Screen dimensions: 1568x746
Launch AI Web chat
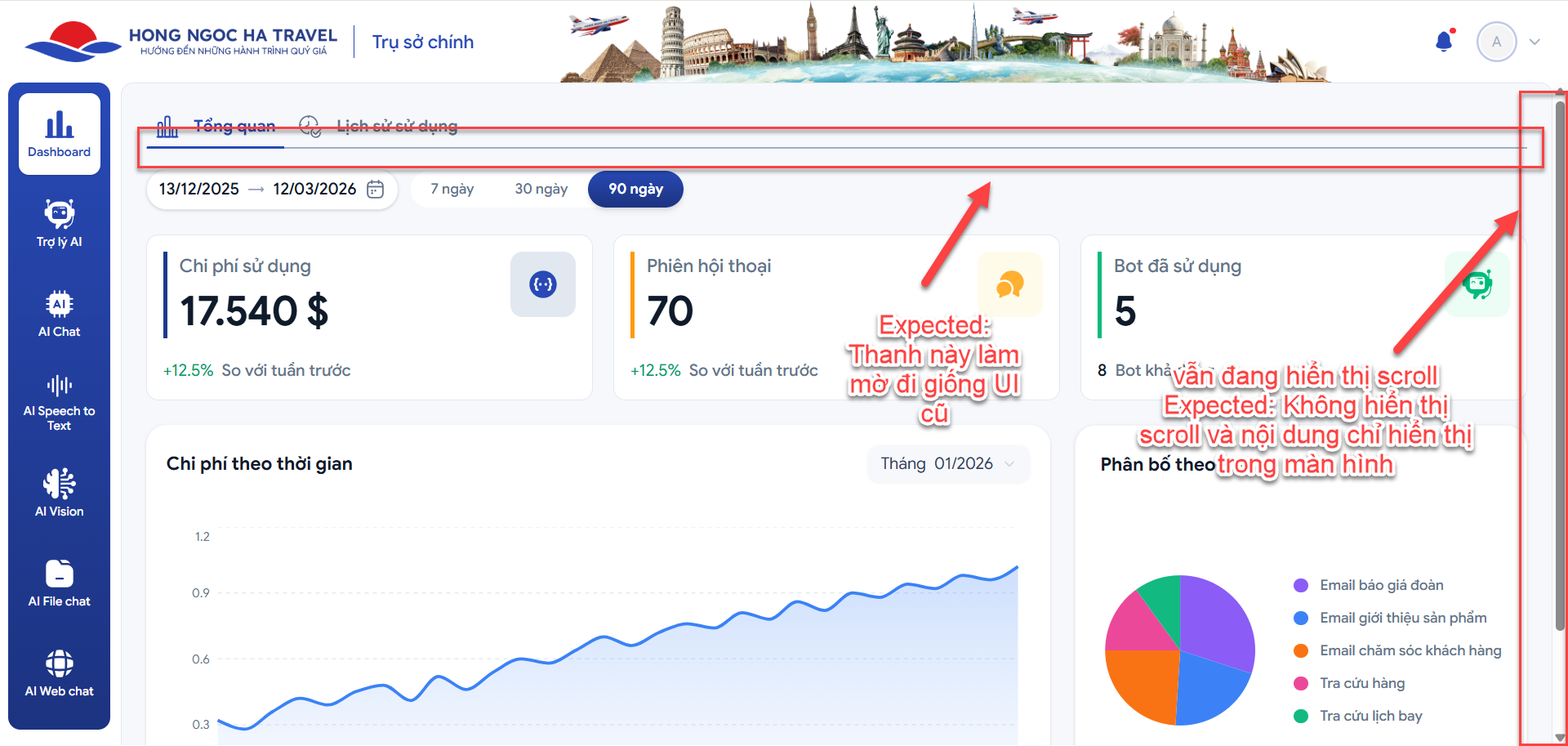click(x=59, y=673)
